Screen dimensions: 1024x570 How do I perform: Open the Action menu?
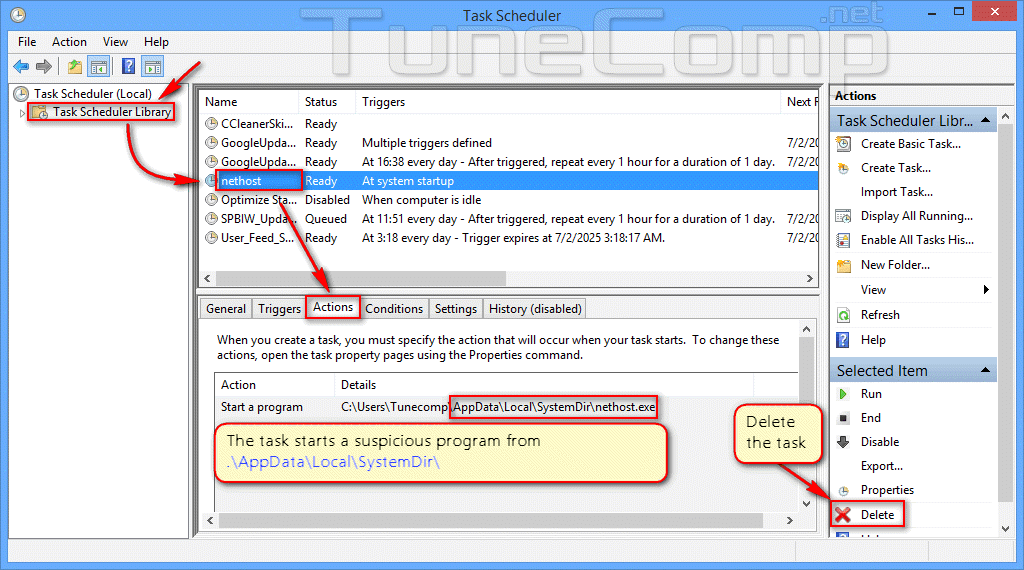69,42
